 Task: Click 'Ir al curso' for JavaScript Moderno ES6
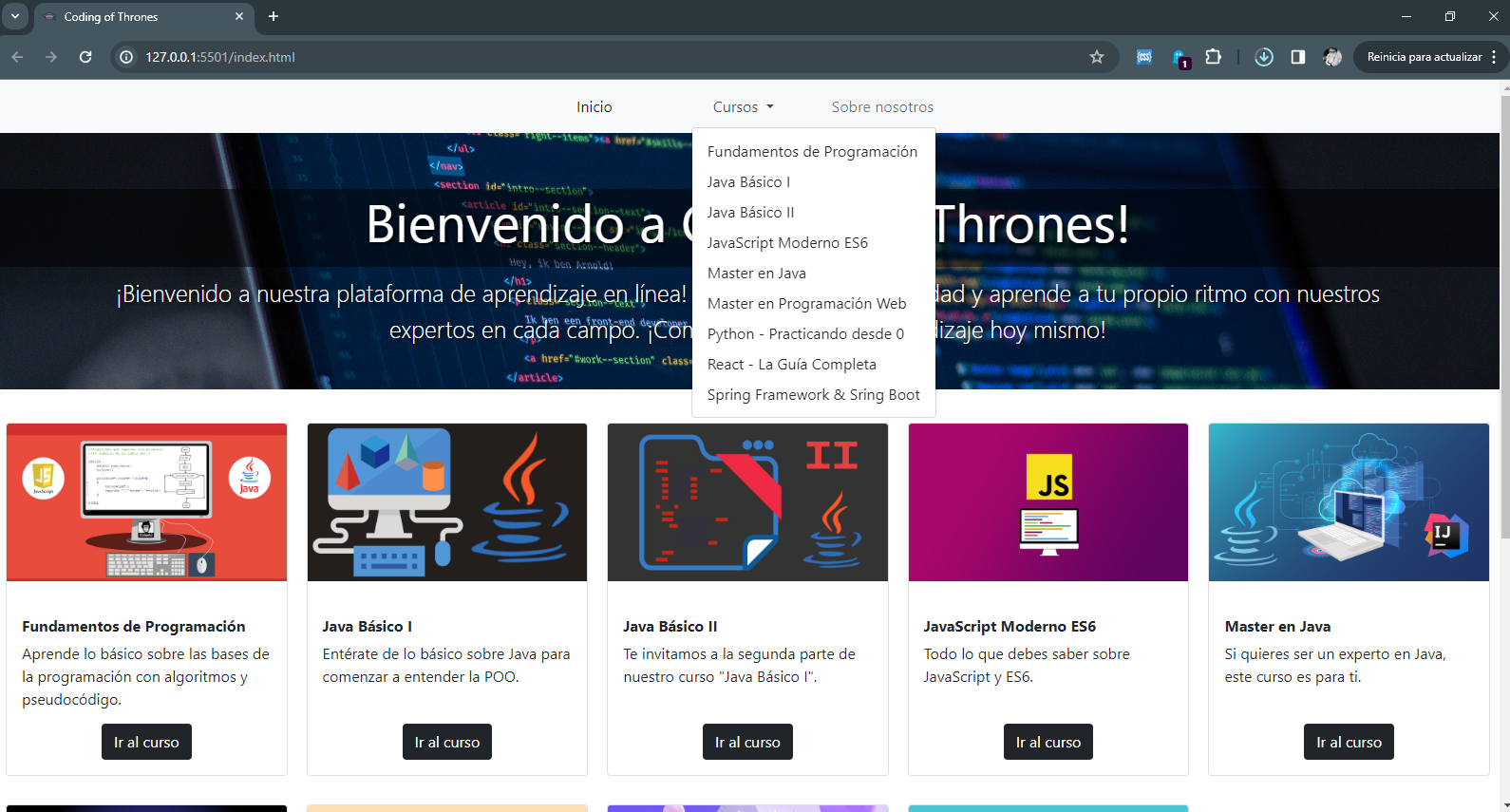pos(1048,742)
